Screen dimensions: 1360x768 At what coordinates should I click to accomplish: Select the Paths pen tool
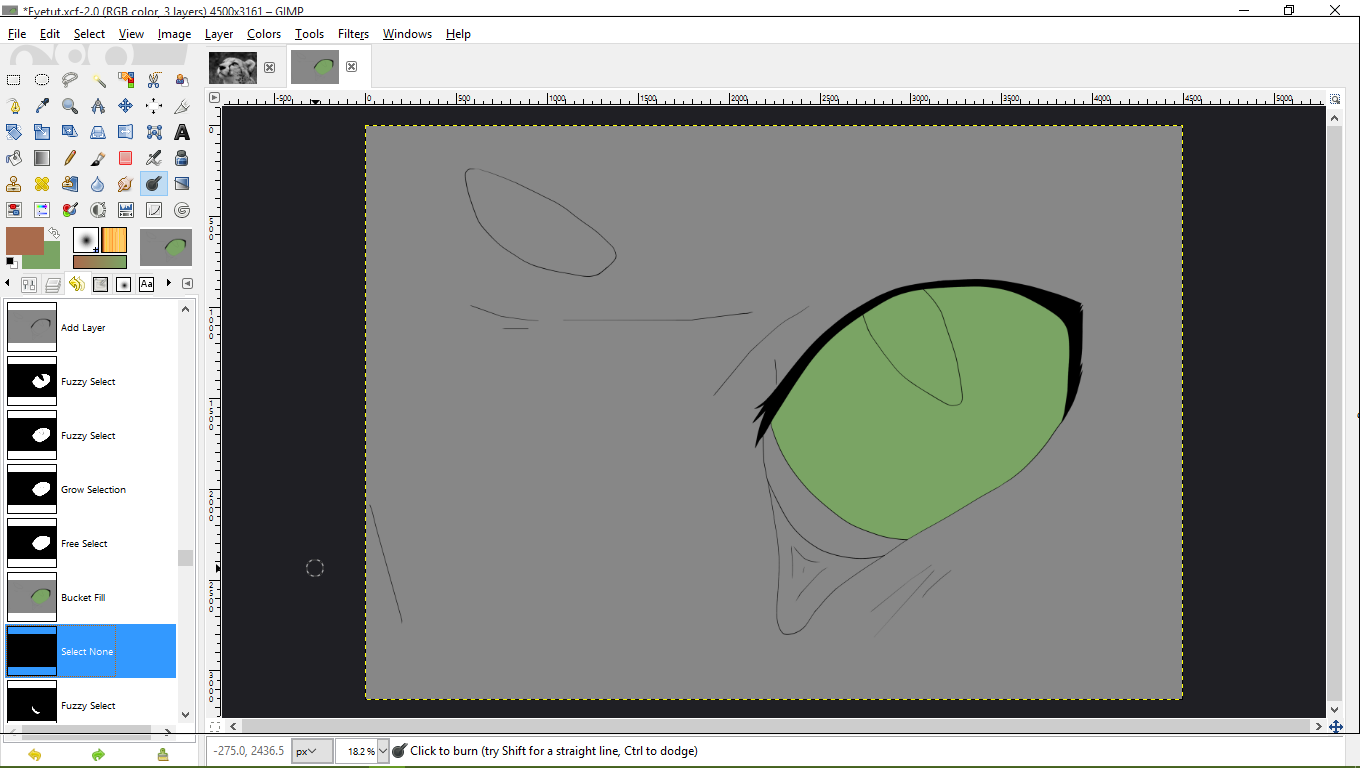14,106
